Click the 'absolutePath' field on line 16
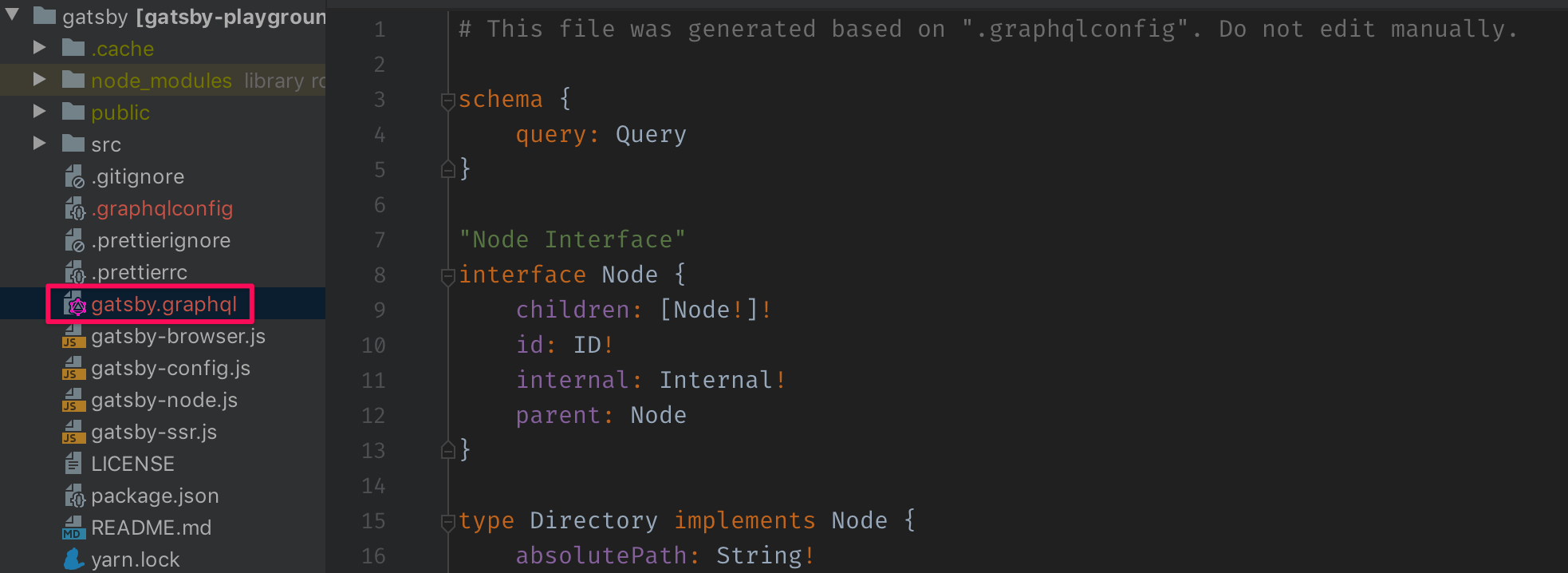The height and width of the screenshot is (573, 1568). coord(601,556)
